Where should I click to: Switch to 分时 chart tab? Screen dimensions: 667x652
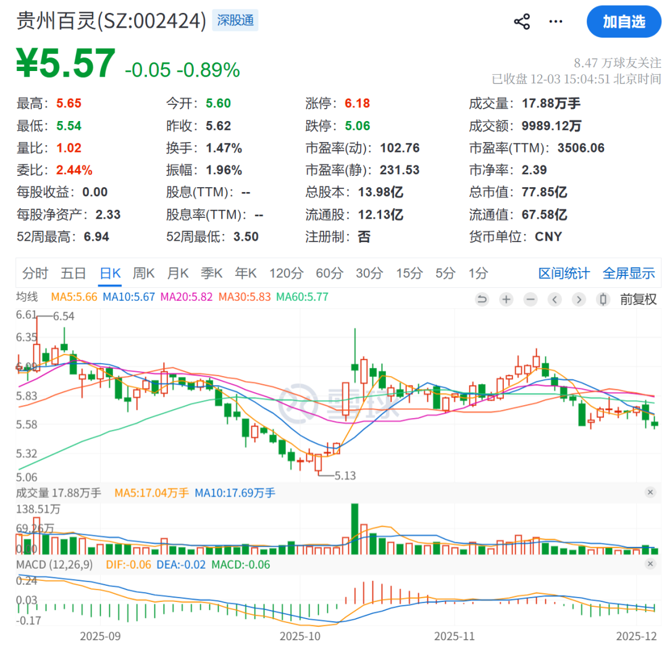(x=35, y=273)
